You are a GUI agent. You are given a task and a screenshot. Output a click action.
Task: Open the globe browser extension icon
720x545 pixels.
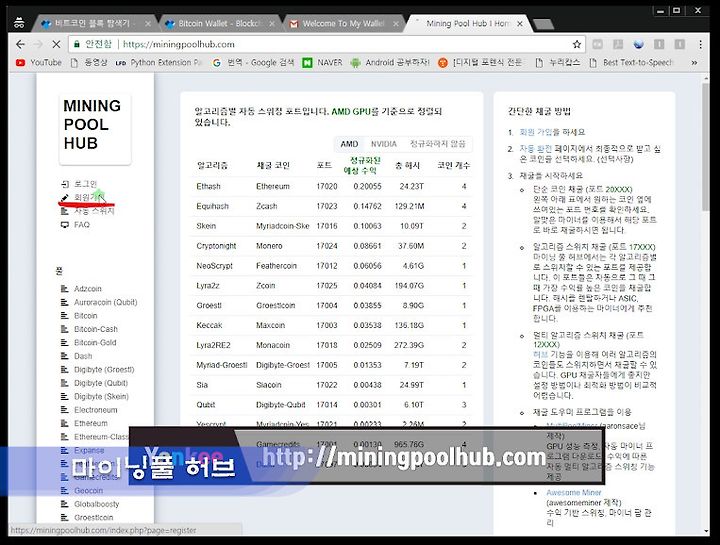click(x=638, y=44)
